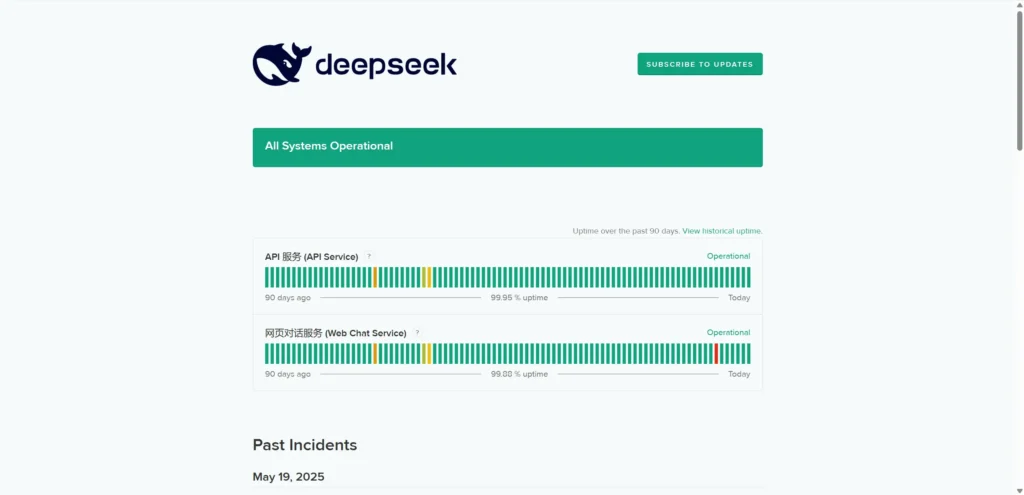
Task: Click today's rightmost bar in API Service
Action: tap(748, 277)
